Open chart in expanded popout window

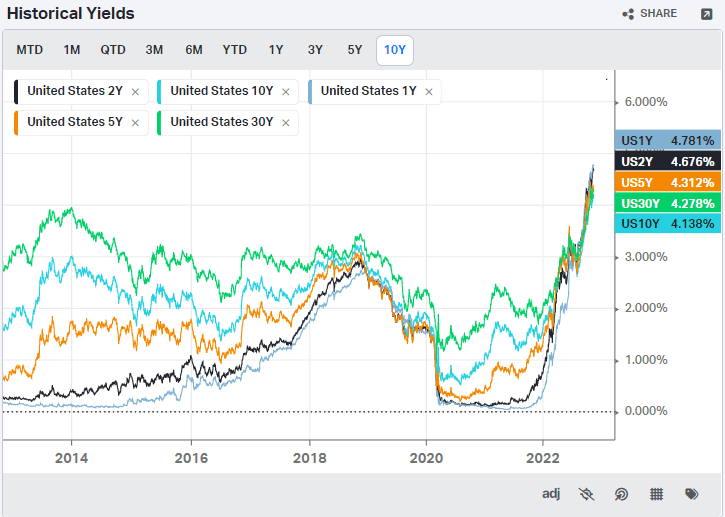[707, 14]
